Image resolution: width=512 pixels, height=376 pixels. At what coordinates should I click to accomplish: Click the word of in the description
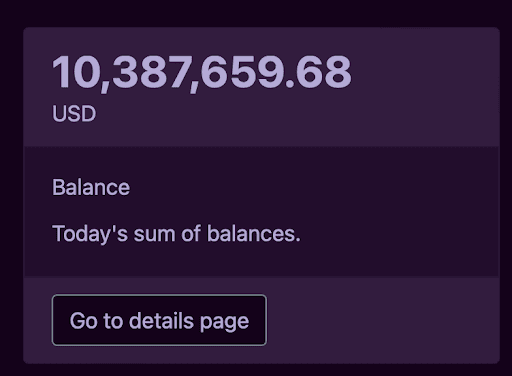191,233
